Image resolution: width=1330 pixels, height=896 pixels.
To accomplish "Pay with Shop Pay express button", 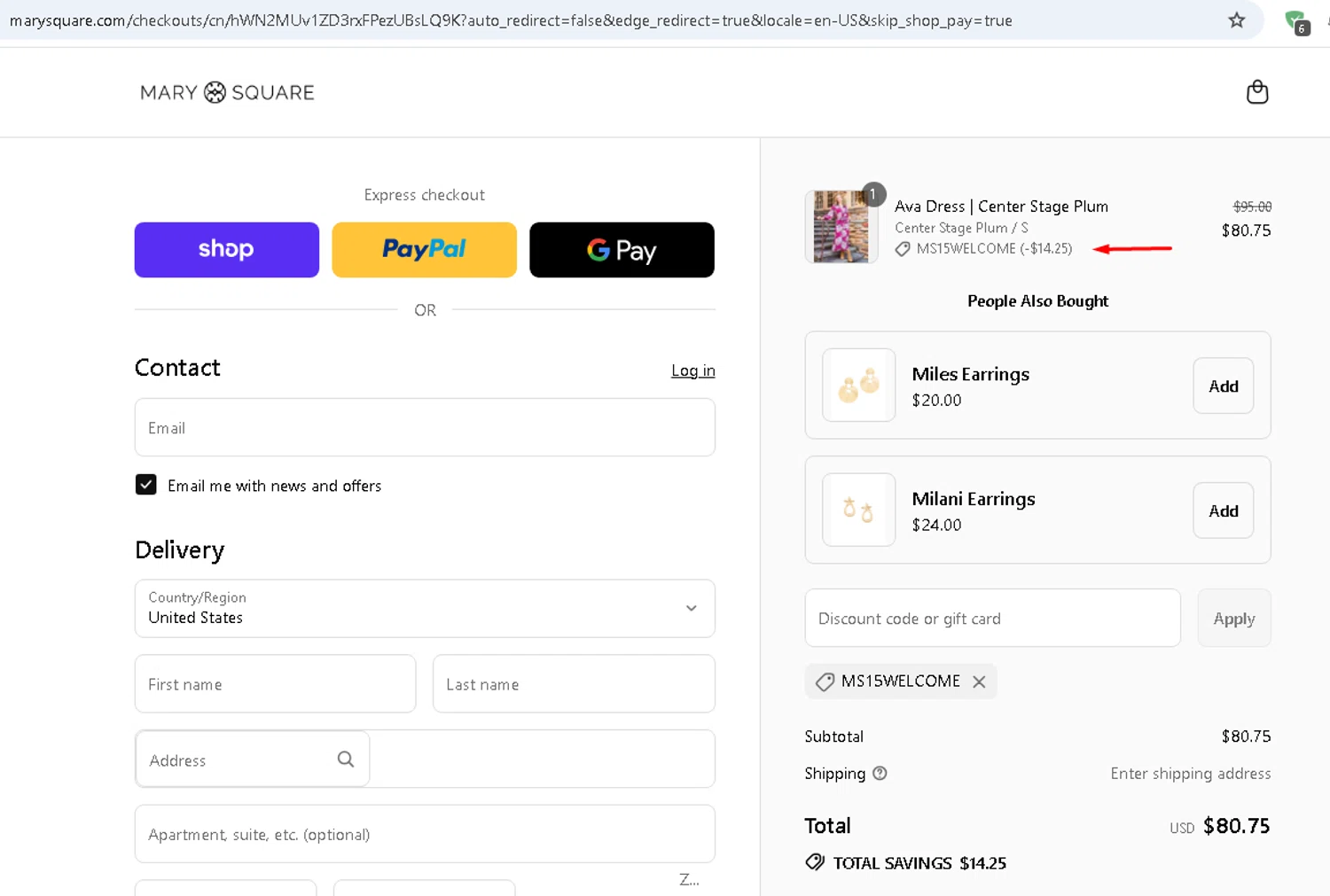I will [227, 250].
